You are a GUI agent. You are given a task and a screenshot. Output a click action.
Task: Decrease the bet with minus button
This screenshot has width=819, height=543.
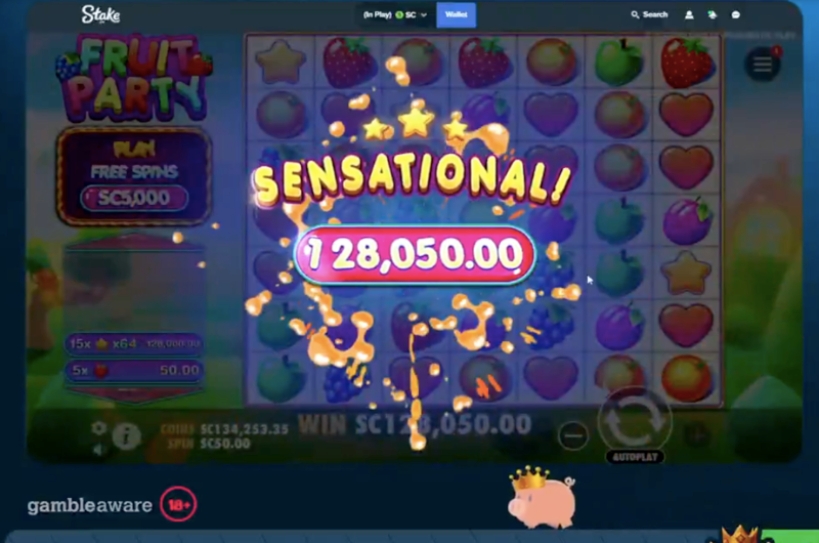pyautogui.click(x=573, y=435)
